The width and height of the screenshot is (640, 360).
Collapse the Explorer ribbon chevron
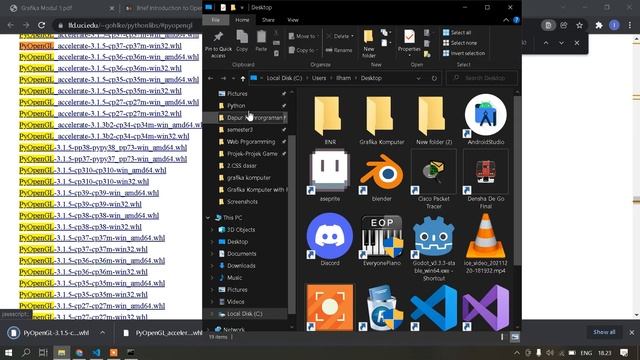click(x=506, y=20)
